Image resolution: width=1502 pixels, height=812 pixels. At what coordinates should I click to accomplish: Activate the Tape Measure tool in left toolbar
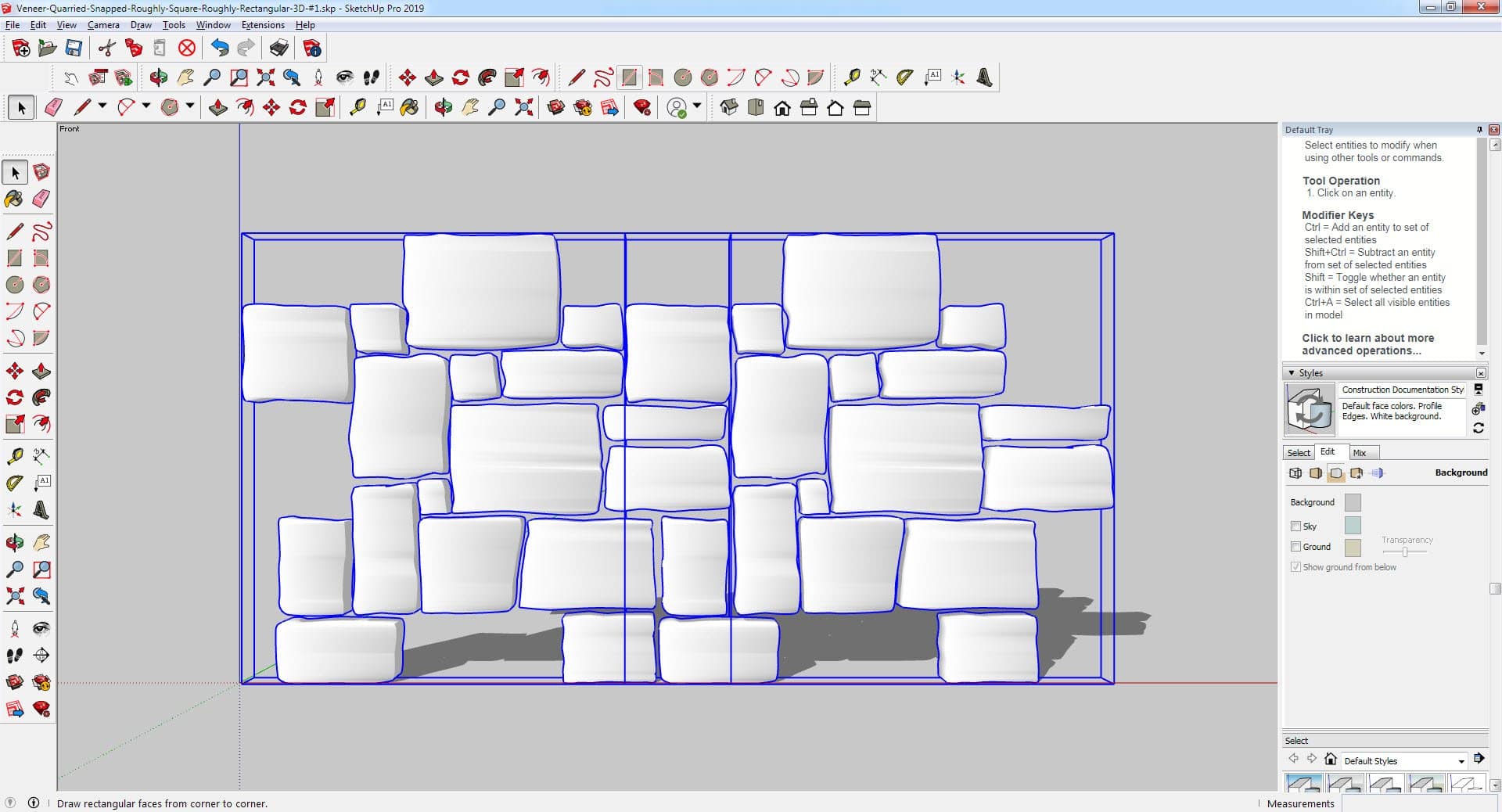click(x=14, y=456)
